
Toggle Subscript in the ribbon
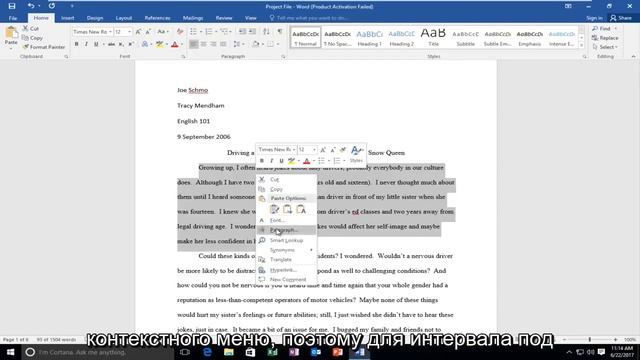pyautogui.click(x=121, y=44)
